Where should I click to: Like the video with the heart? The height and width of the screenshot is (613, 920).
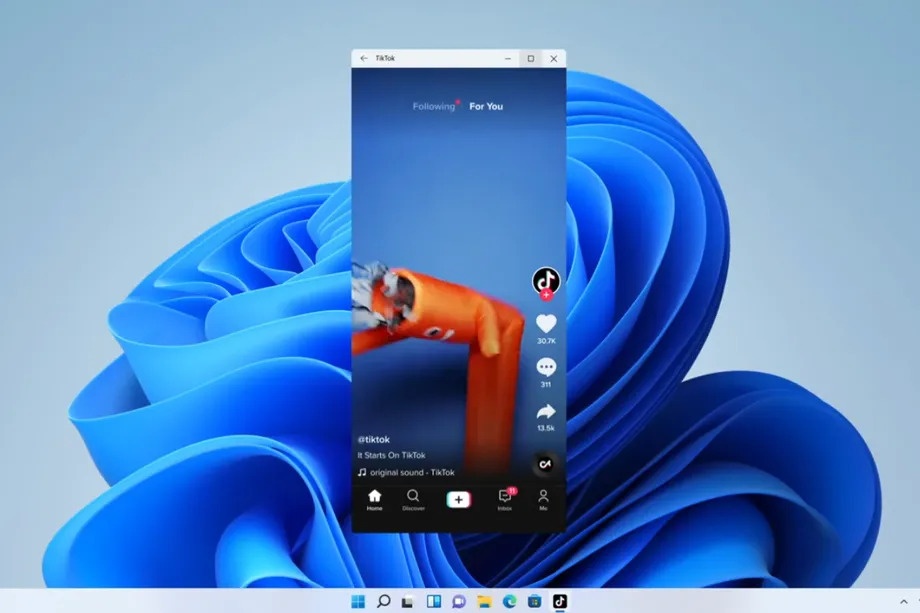coord(545,324)
